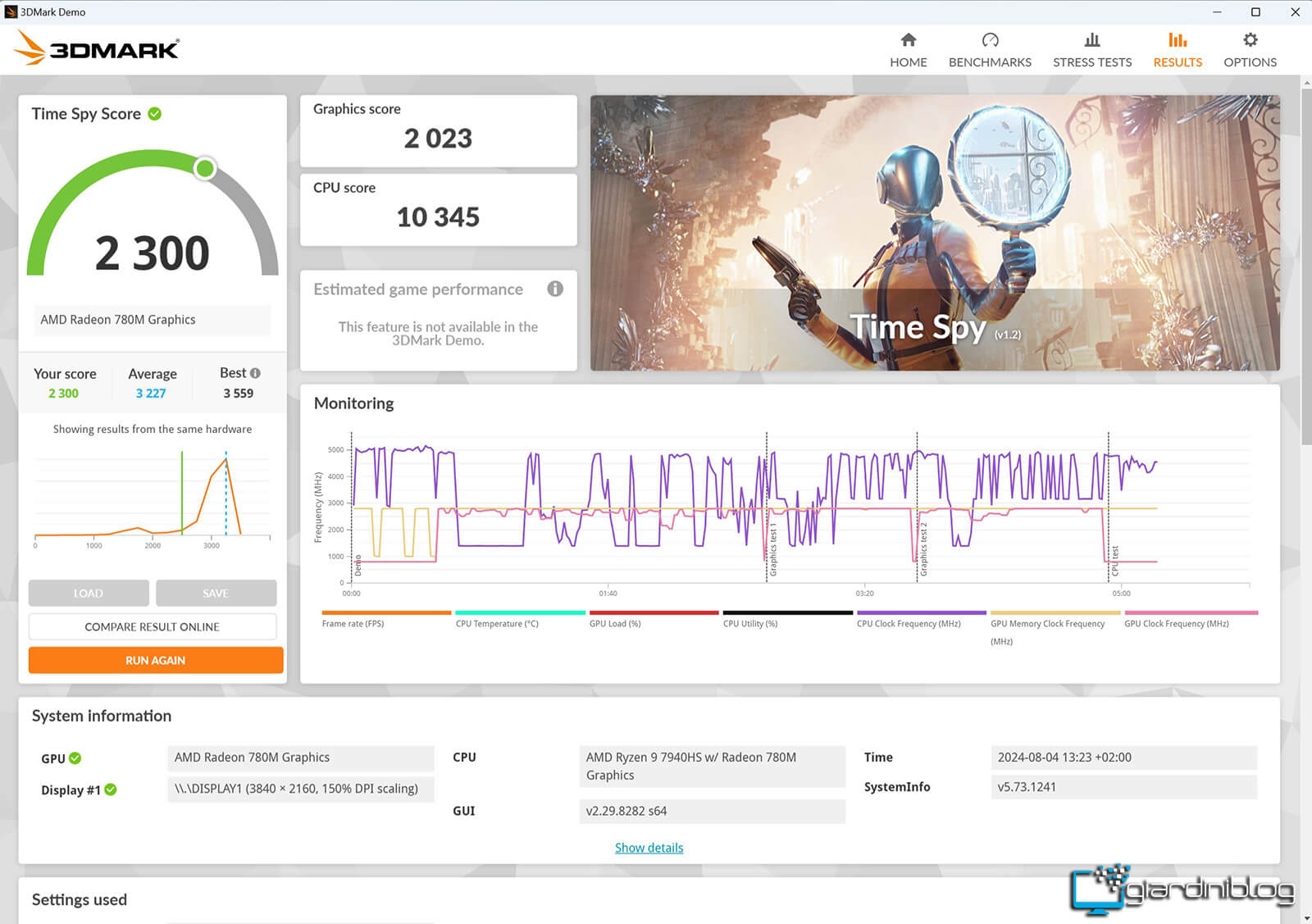Select SystemInfo version v5.73.1241
This screenshot has height=924, width=1312.
tap(1123, 787)
